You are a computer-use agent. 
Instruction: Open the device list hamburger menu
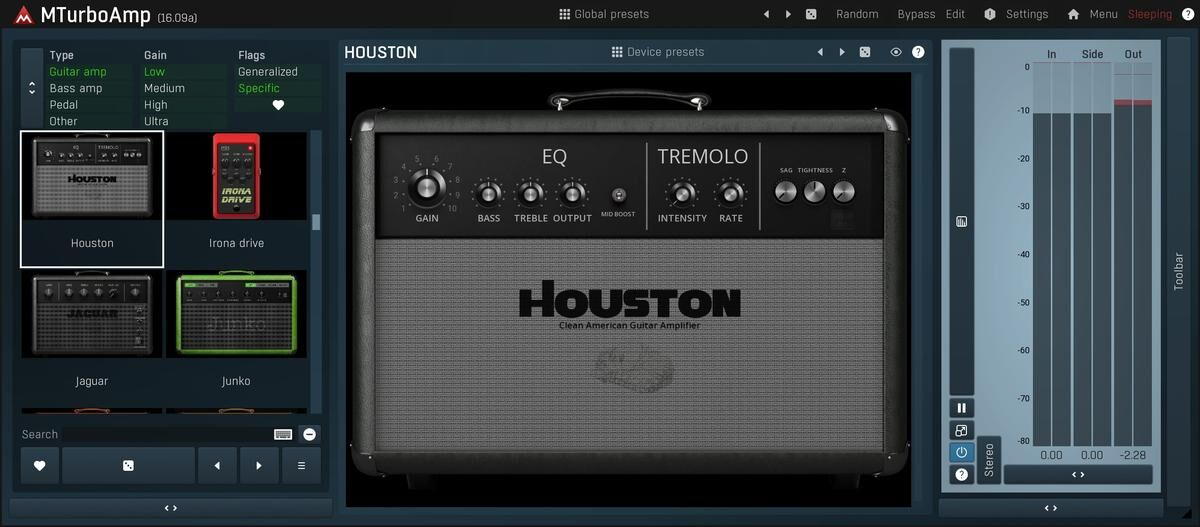point(301,466)
